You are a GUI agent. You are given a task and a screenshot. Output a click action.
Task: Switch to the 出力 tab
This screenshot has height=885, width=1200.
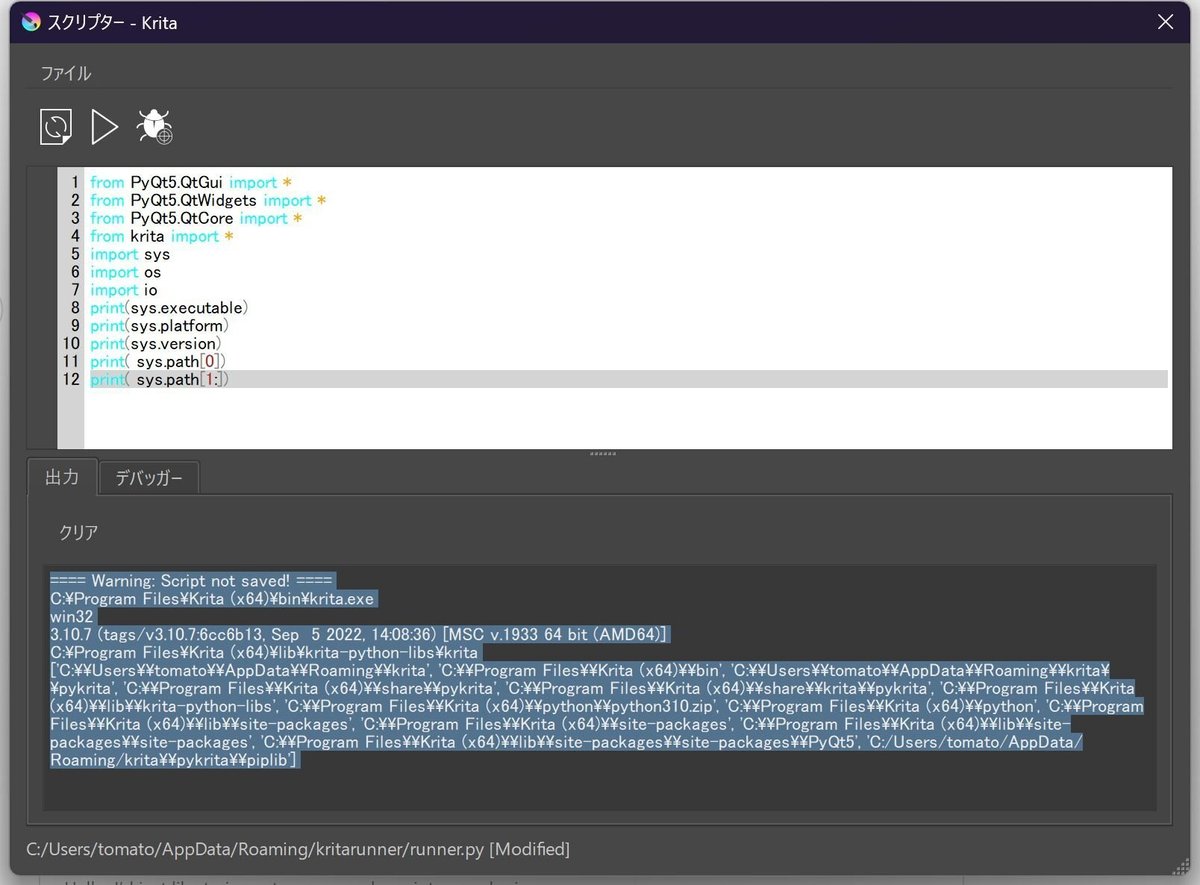[62, 477]
